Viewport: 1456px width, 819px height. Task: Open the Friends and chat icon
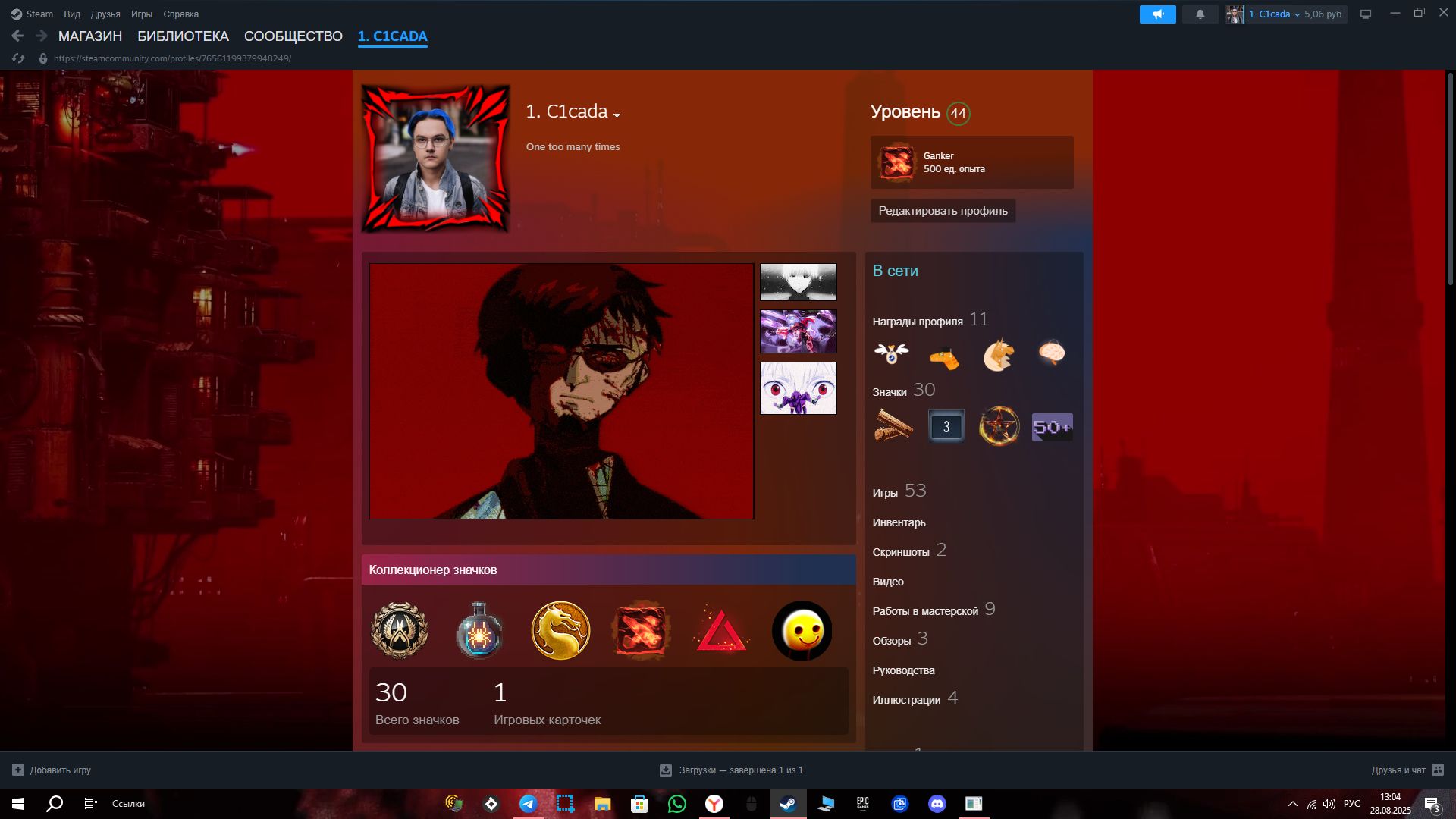pos(1437,770)
